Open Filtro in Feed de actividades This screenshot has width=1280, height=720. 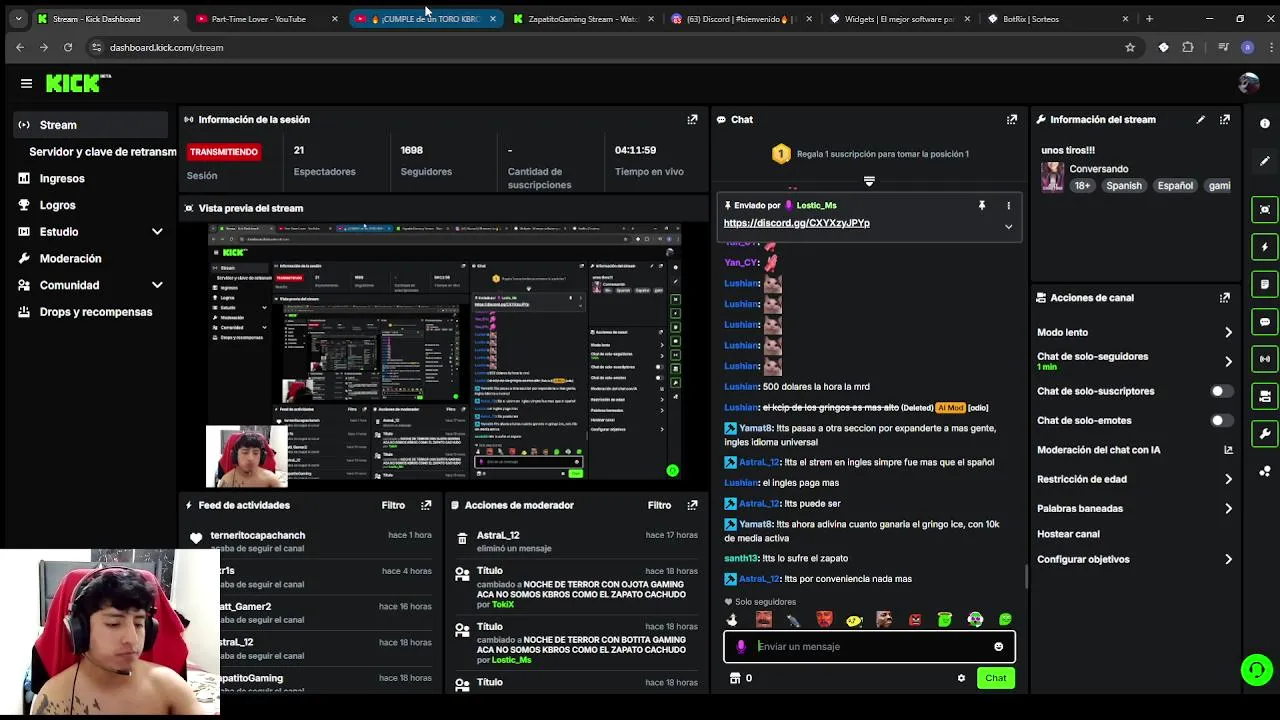click(393, 505)
